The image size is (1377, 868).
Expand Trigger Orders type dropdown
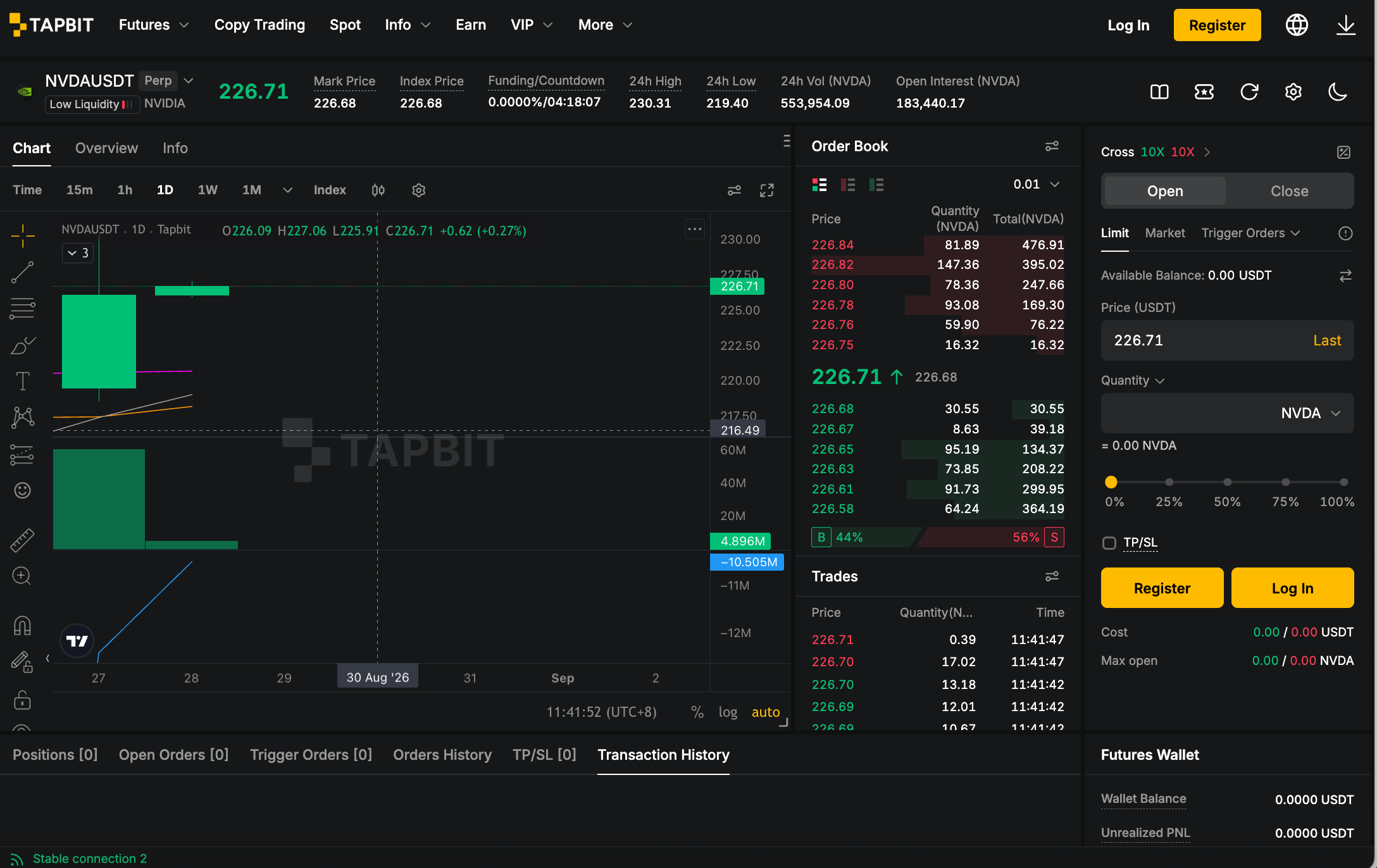[x=1250, y=233]
